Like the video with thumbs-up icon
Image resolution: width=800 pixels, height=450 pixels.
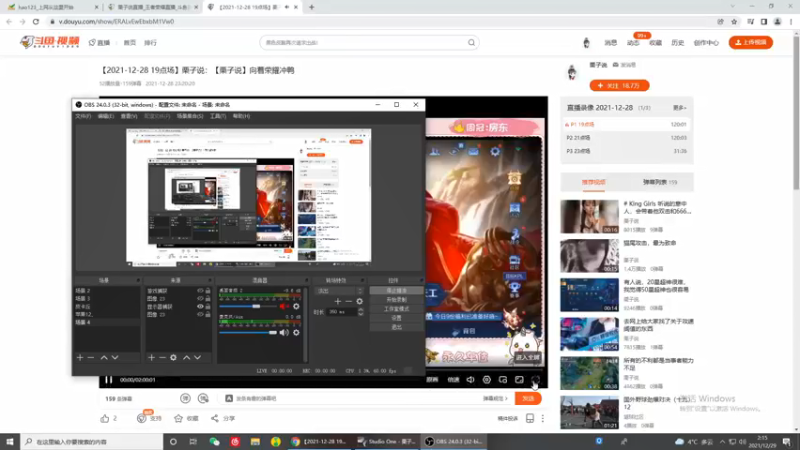click(x=105, y=418)
